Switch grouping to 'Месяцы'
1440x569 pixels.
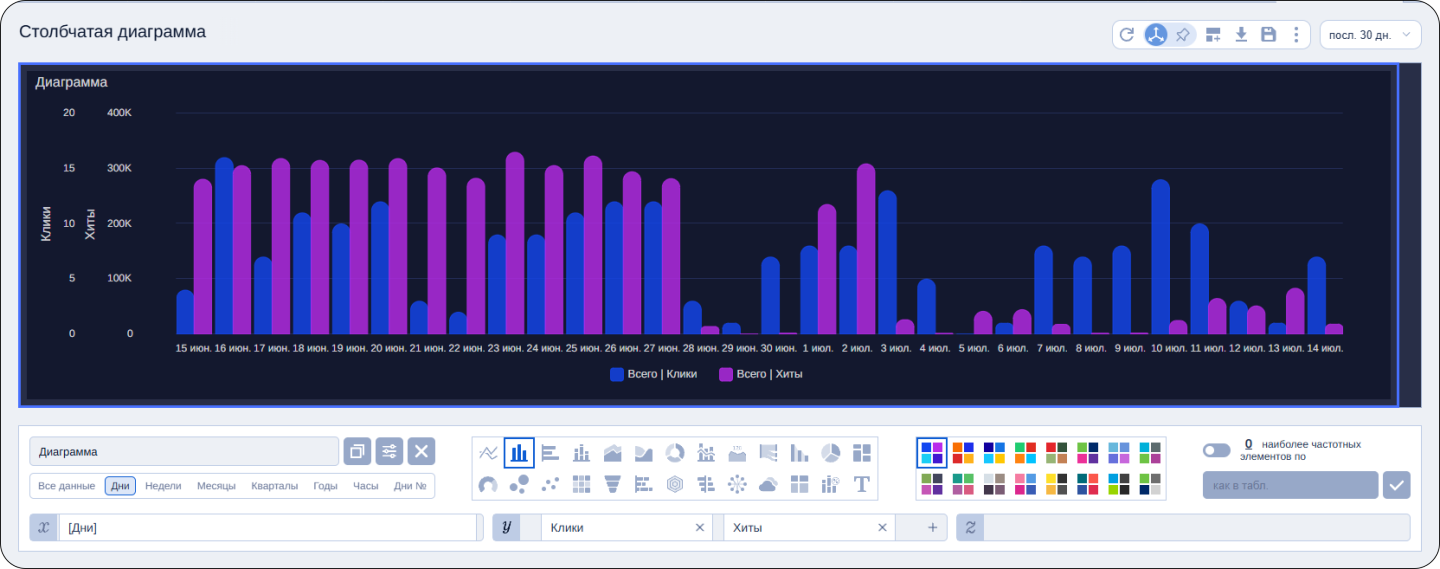click(216, 486)
